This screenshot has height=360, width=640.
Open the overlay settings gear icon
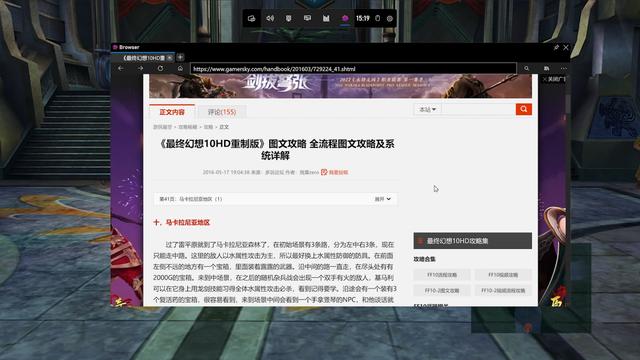pos(390,18)
